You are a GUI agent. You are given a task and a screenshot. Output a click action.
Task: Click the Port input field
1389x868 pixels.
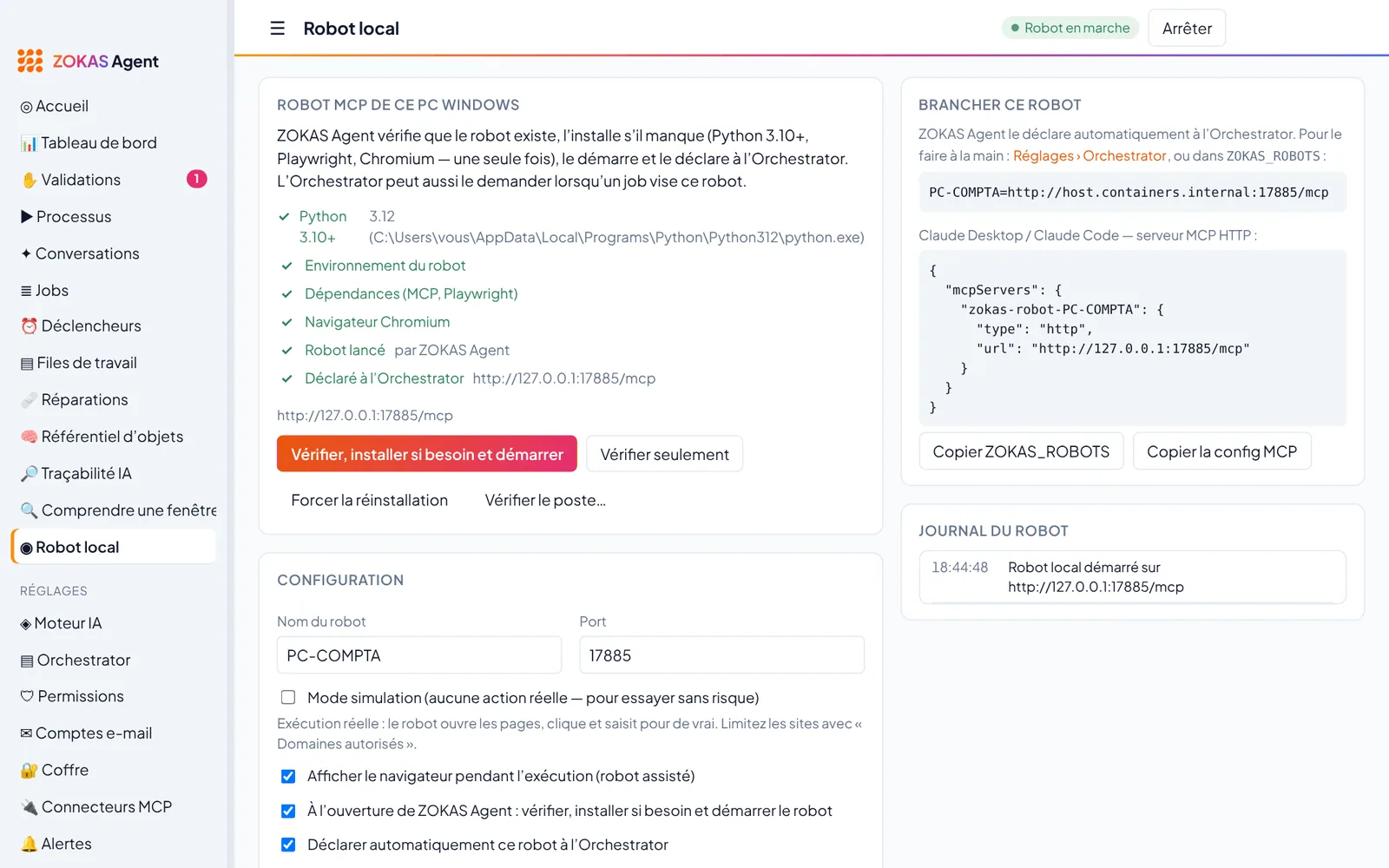pyautogui.click(x=721, y=655)
